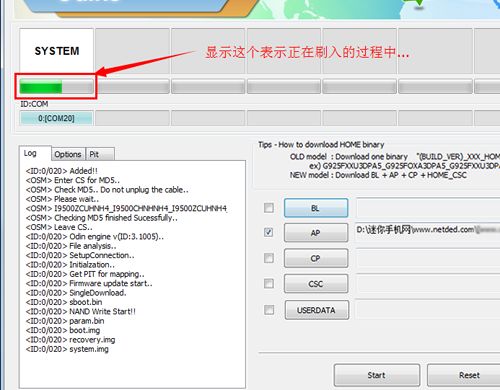Tick the BL file checkbox
This screenshot has width=500, height=390.
coord(269,208)
